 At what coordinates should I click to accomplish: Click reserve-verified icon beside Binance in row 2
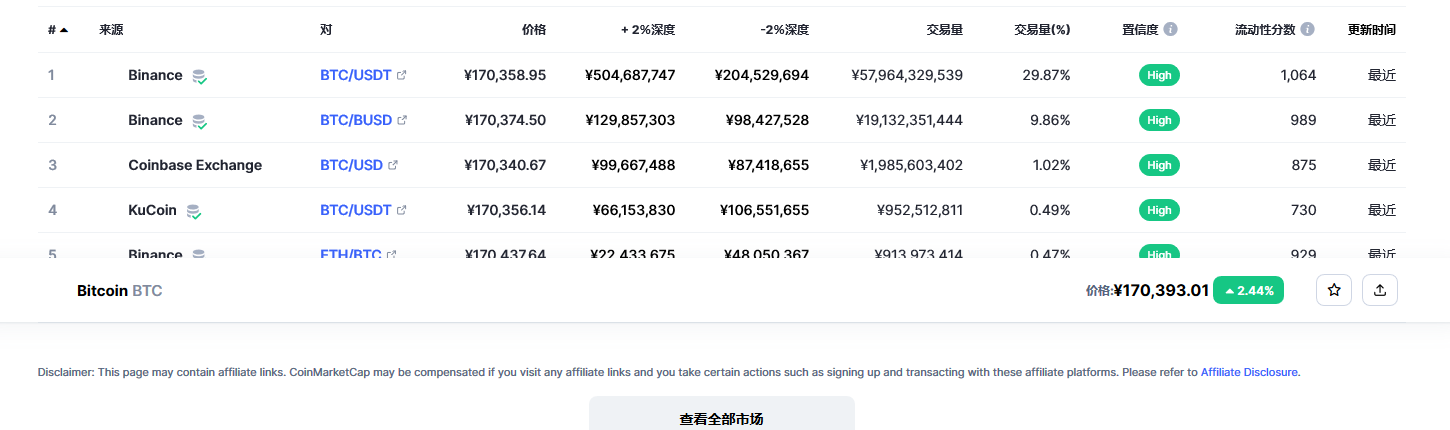200,121
